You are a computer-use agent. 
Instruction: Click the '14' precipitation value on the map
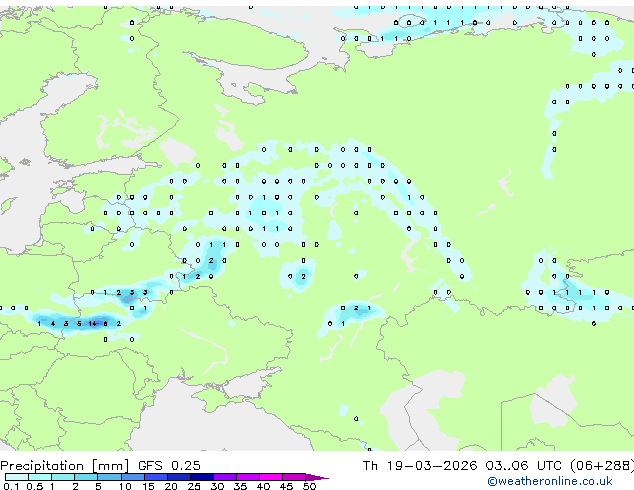coord(93,323)
